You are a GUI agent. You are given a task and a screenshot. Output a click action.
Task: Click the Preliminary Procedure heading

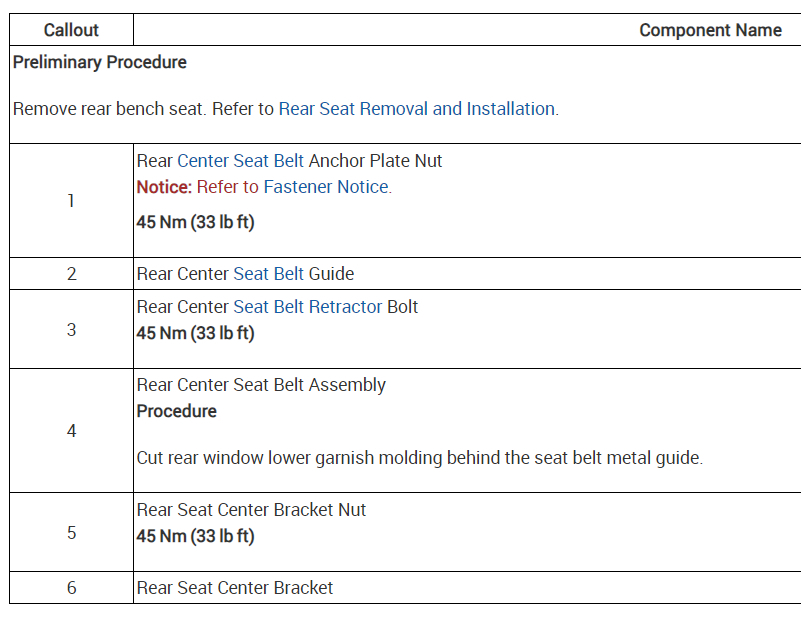tap(100, 62)
